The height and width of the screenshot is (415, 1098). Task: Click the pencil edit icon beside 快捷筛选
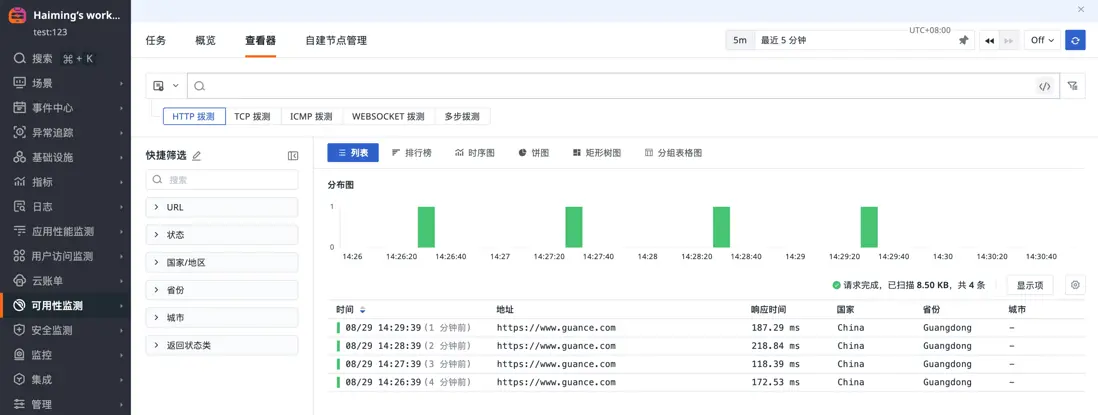197,156
